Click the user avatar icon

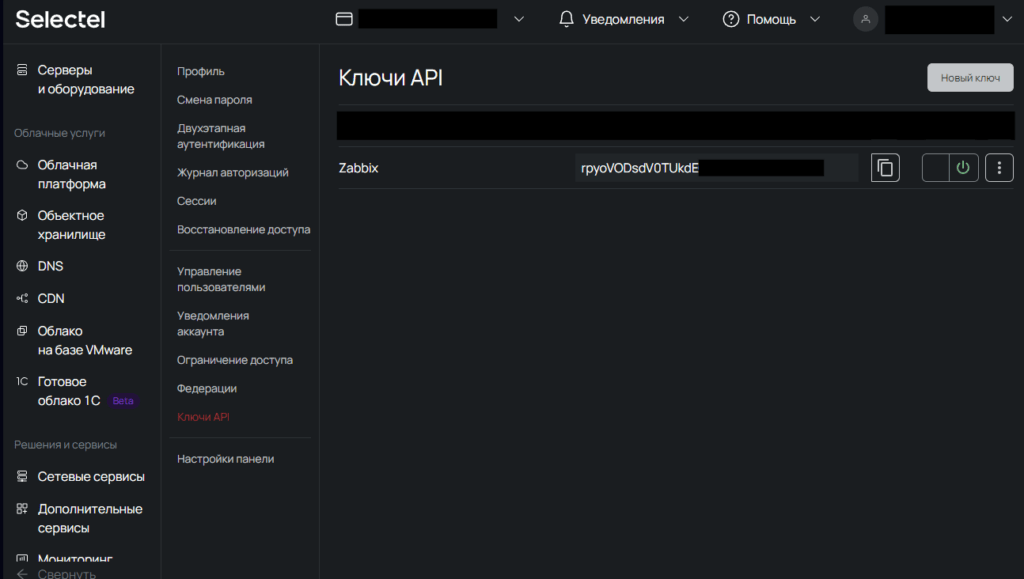865,19
